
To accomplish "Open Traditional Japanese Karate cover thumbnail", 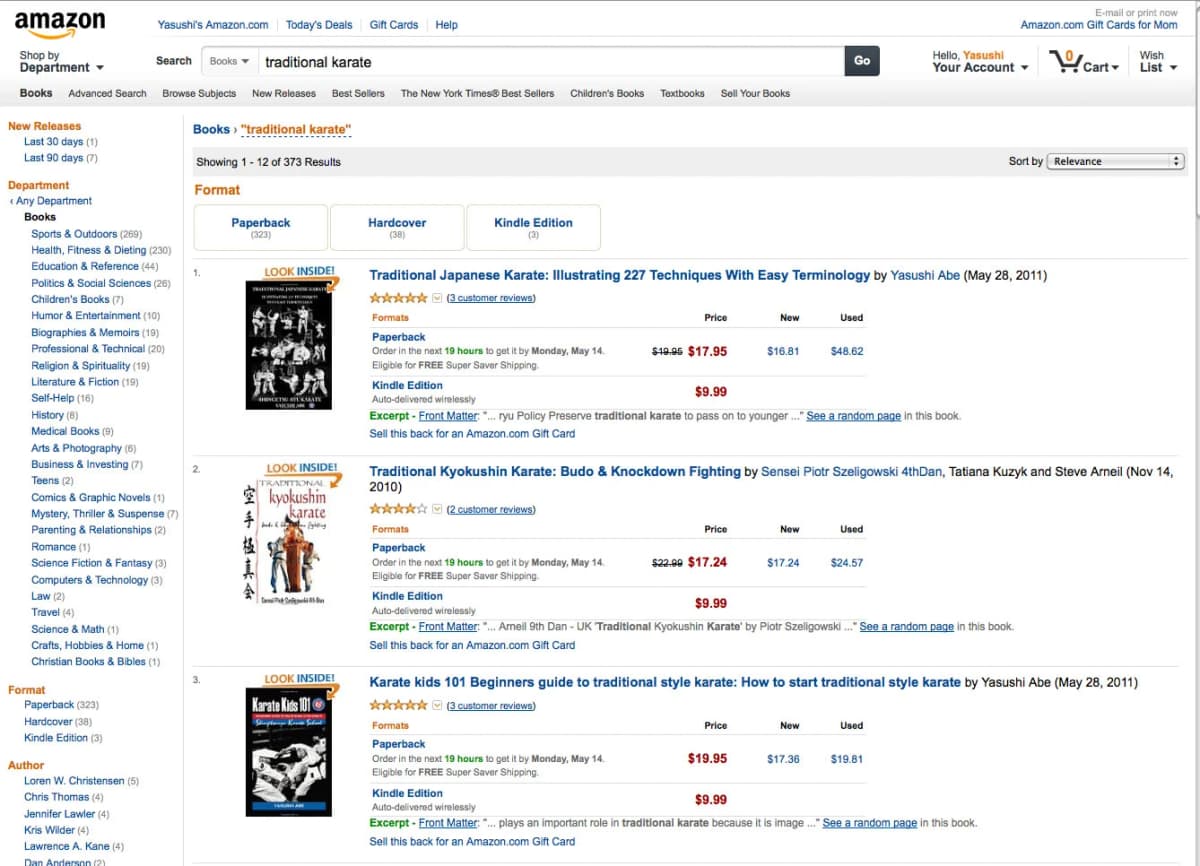I will (288, 344).
